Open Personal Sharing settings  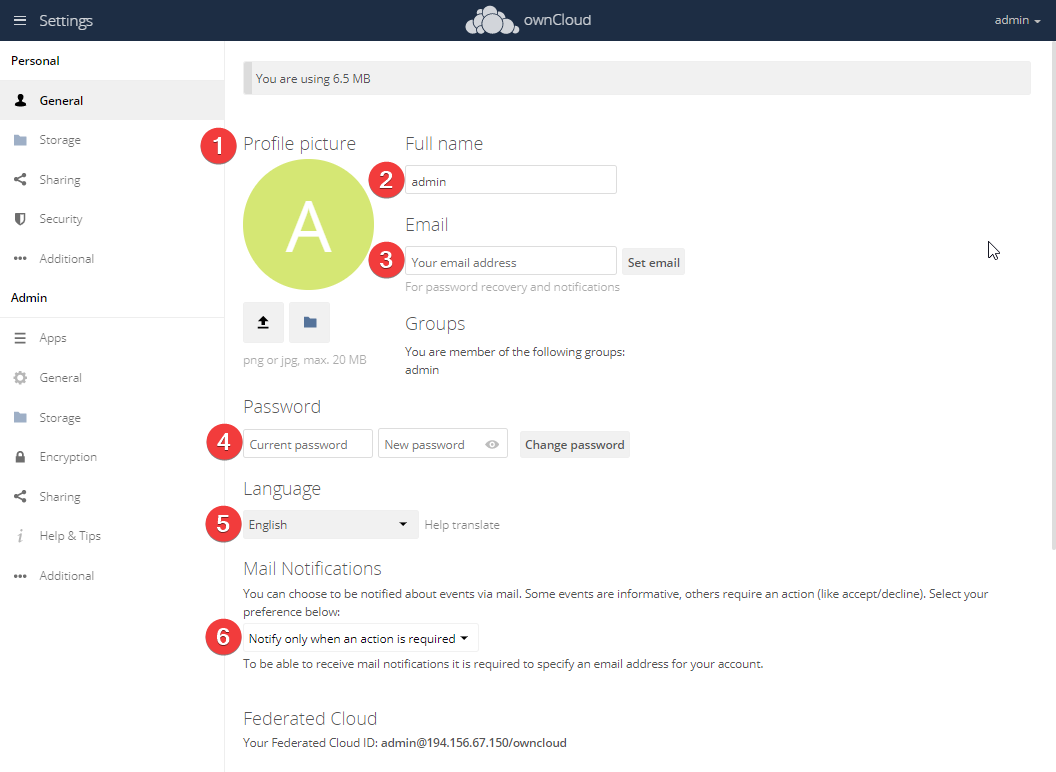(x=60, y=180)
